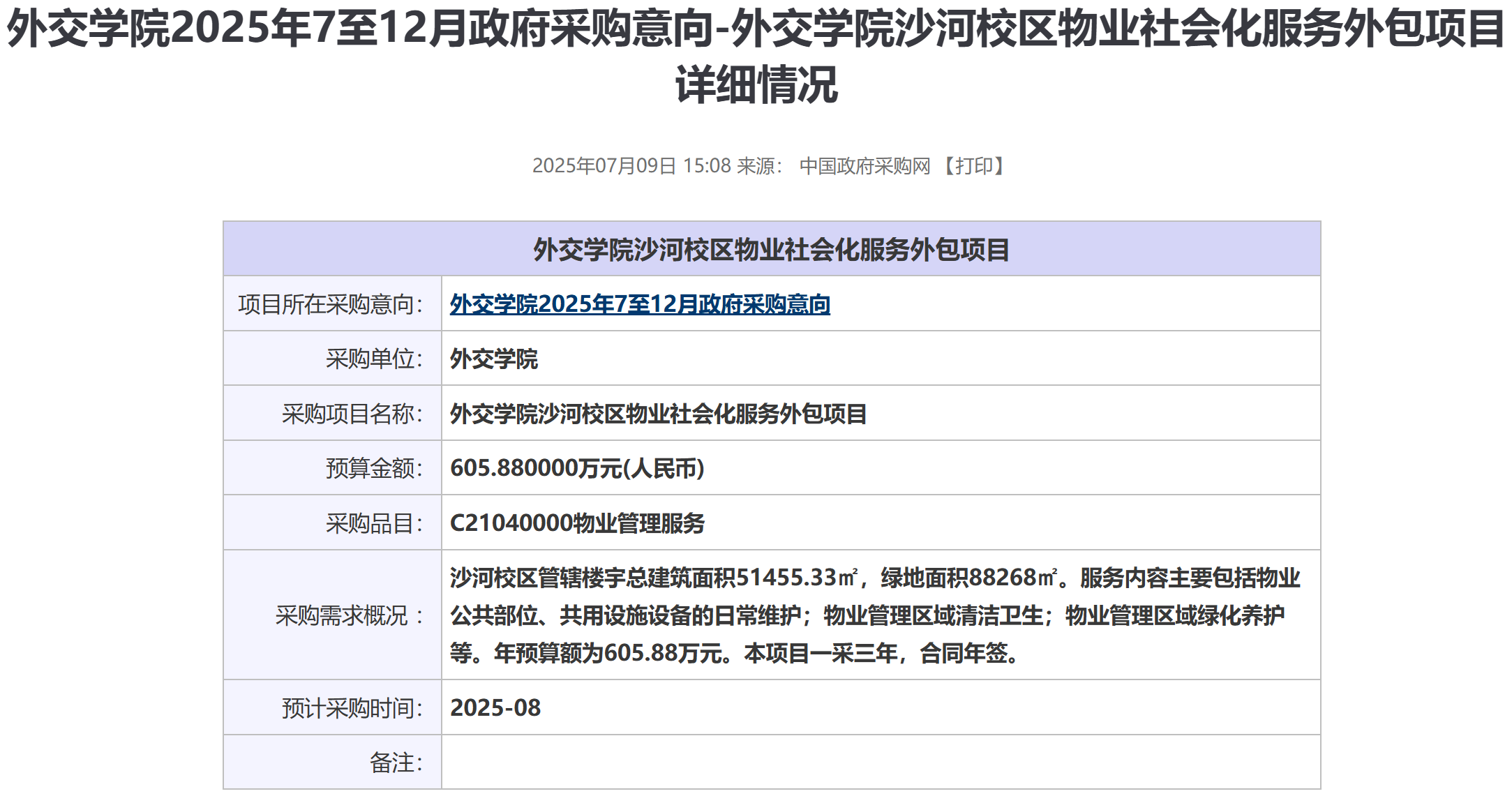Viewport: 1512px width, 796px height.
Task: Click the 预算金额 label cell
Action: (x=375, y=468)
